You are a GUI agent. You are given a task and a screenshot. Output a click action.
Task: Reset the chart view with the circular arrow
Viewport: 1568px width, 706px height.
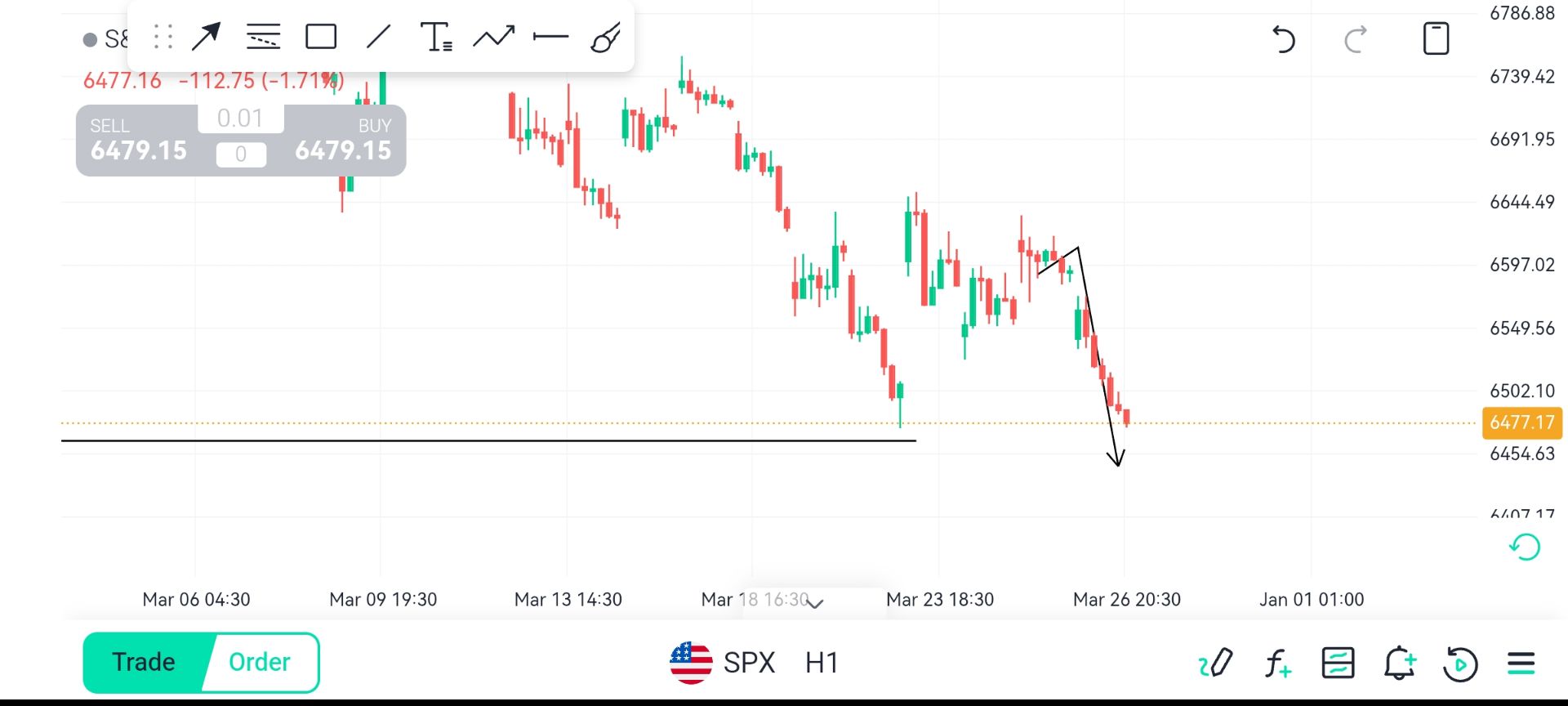point(1524,547)
